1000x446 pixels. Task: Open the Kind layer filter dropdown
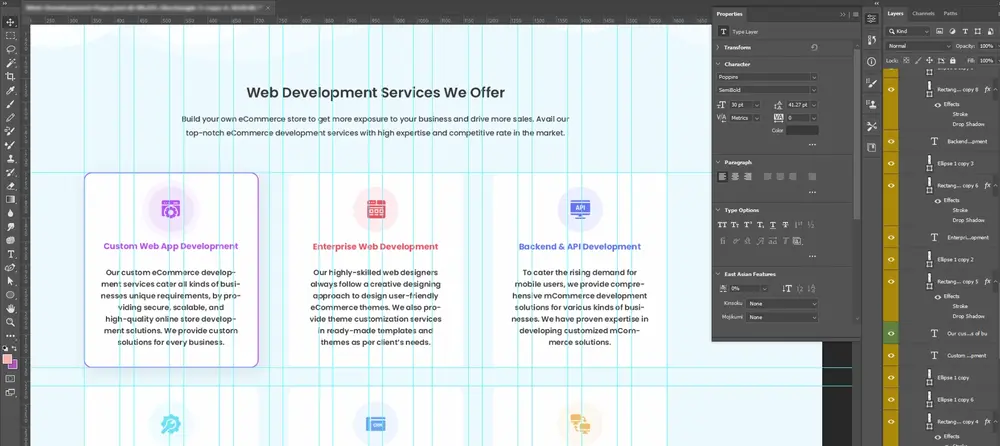pyautogui.click(x=908, y=31)
